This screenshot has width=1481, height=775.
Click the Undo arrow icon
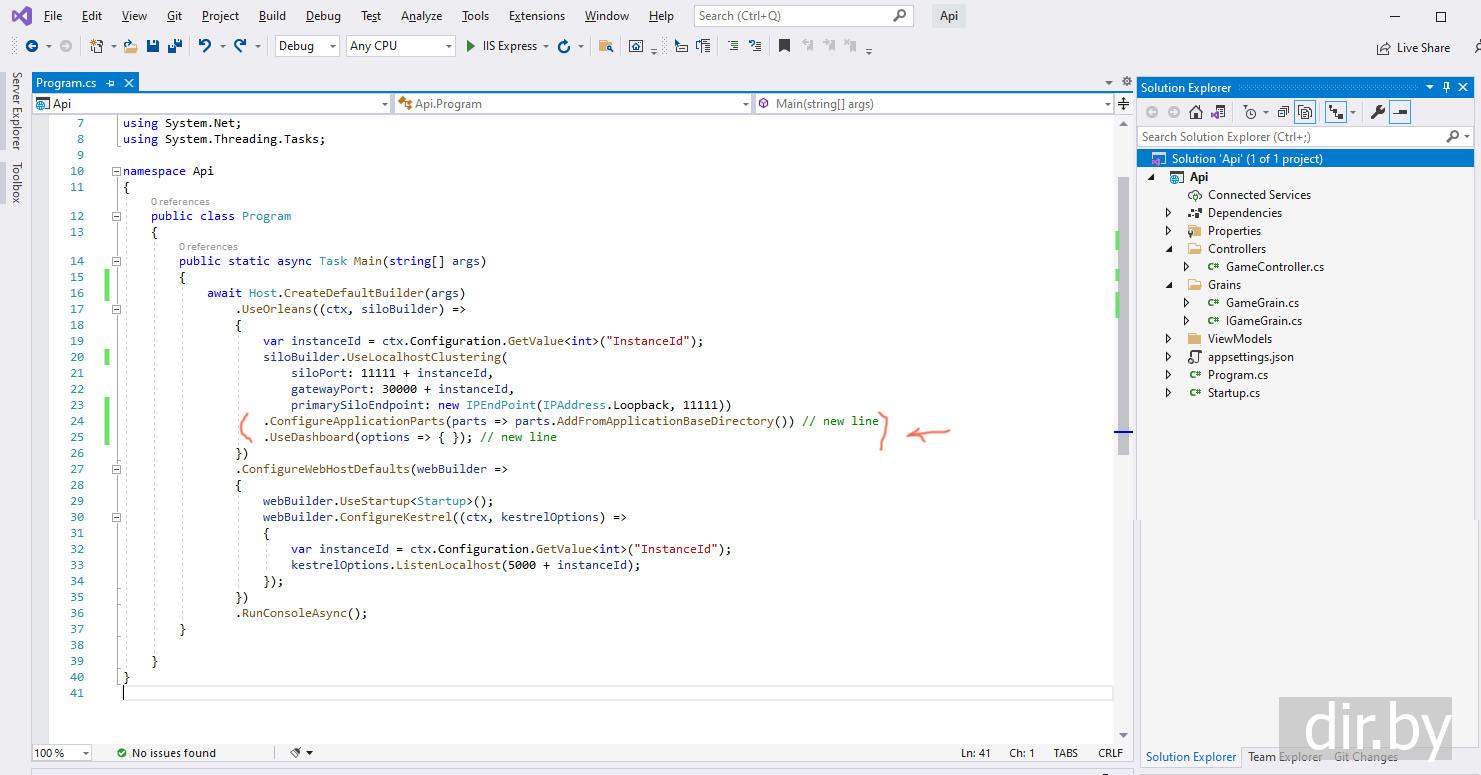pyautogui.click(x=205, y=46)
